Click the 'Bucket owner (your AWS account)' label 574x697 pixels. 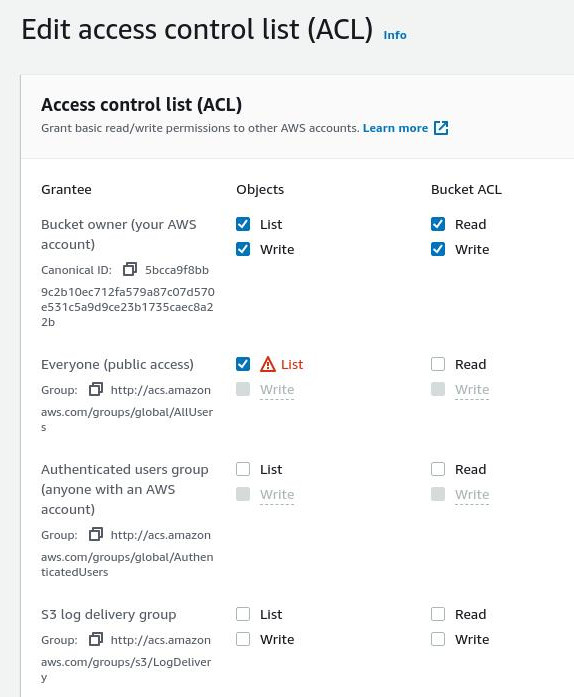119,234
